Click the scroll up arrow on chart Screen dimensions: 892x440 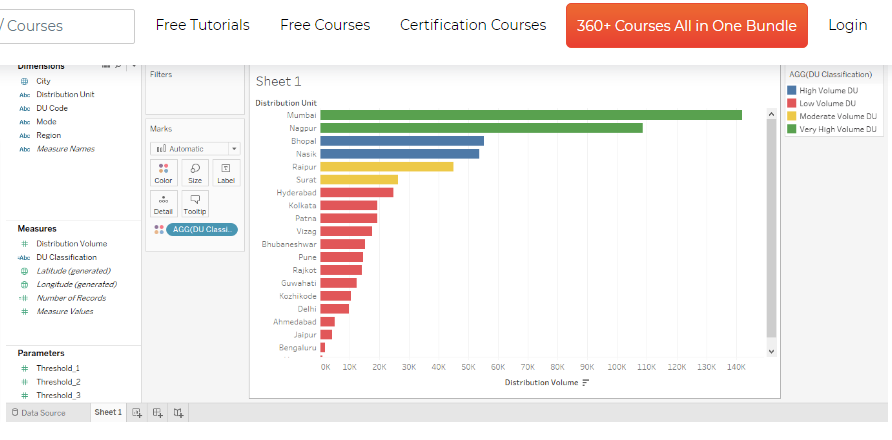point(771,114)
